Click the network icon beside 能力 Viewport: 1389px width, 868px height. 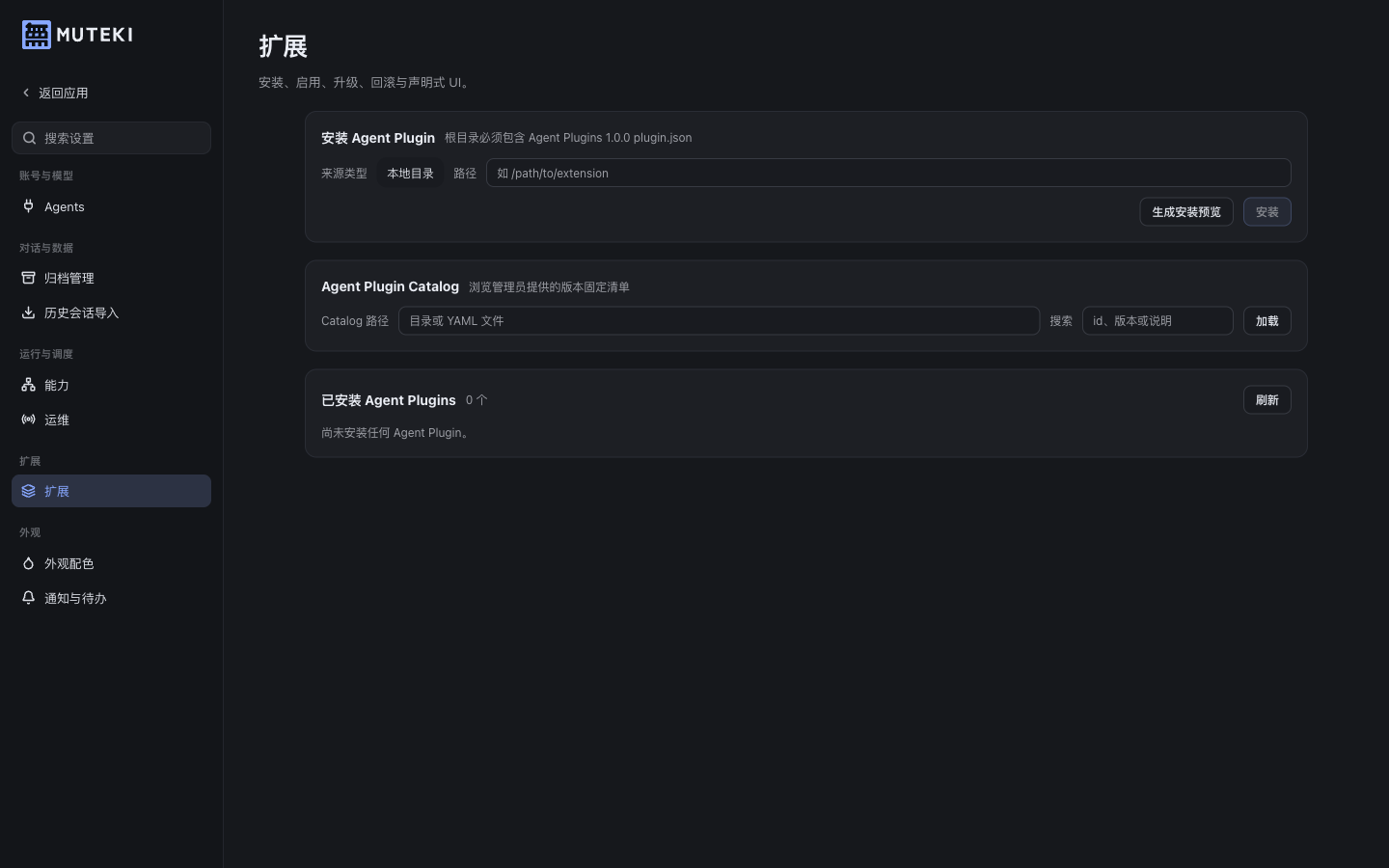click(29, 385)
